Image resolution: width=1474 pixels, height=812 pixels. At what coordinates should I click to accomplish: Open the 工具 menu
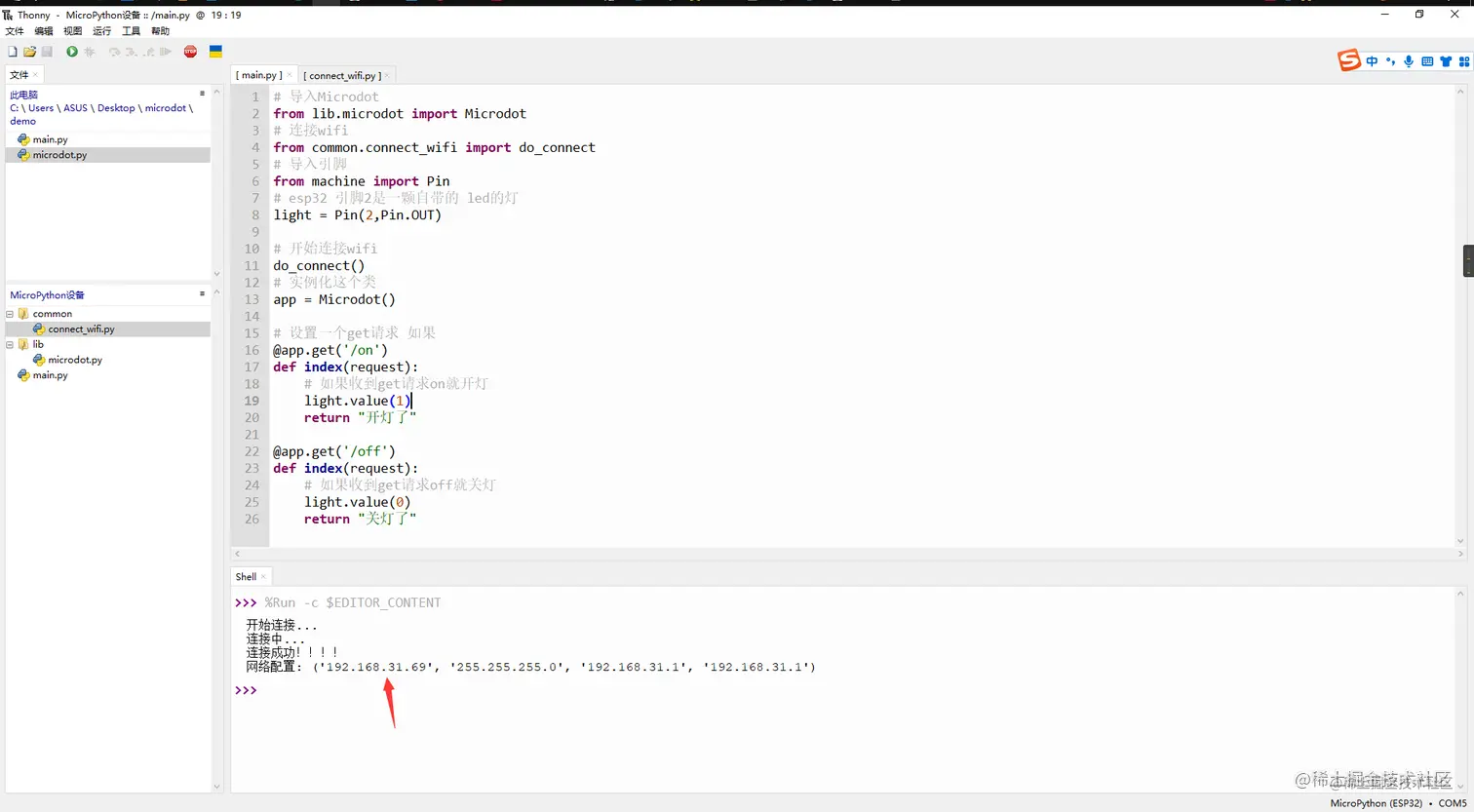[x=131, y=30]
